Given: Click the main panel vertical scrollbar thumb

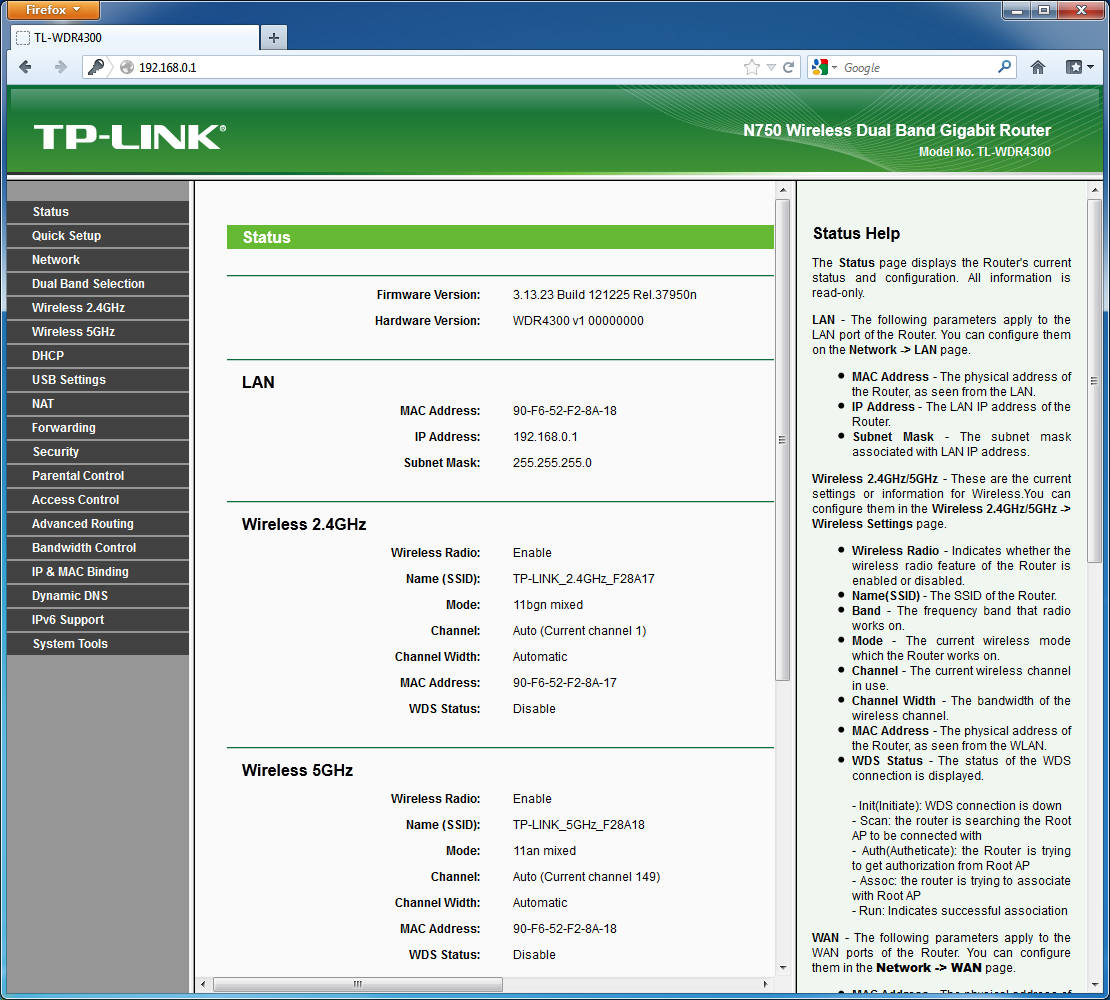Looking at the screenshot, I should click(x=782, y=439).
